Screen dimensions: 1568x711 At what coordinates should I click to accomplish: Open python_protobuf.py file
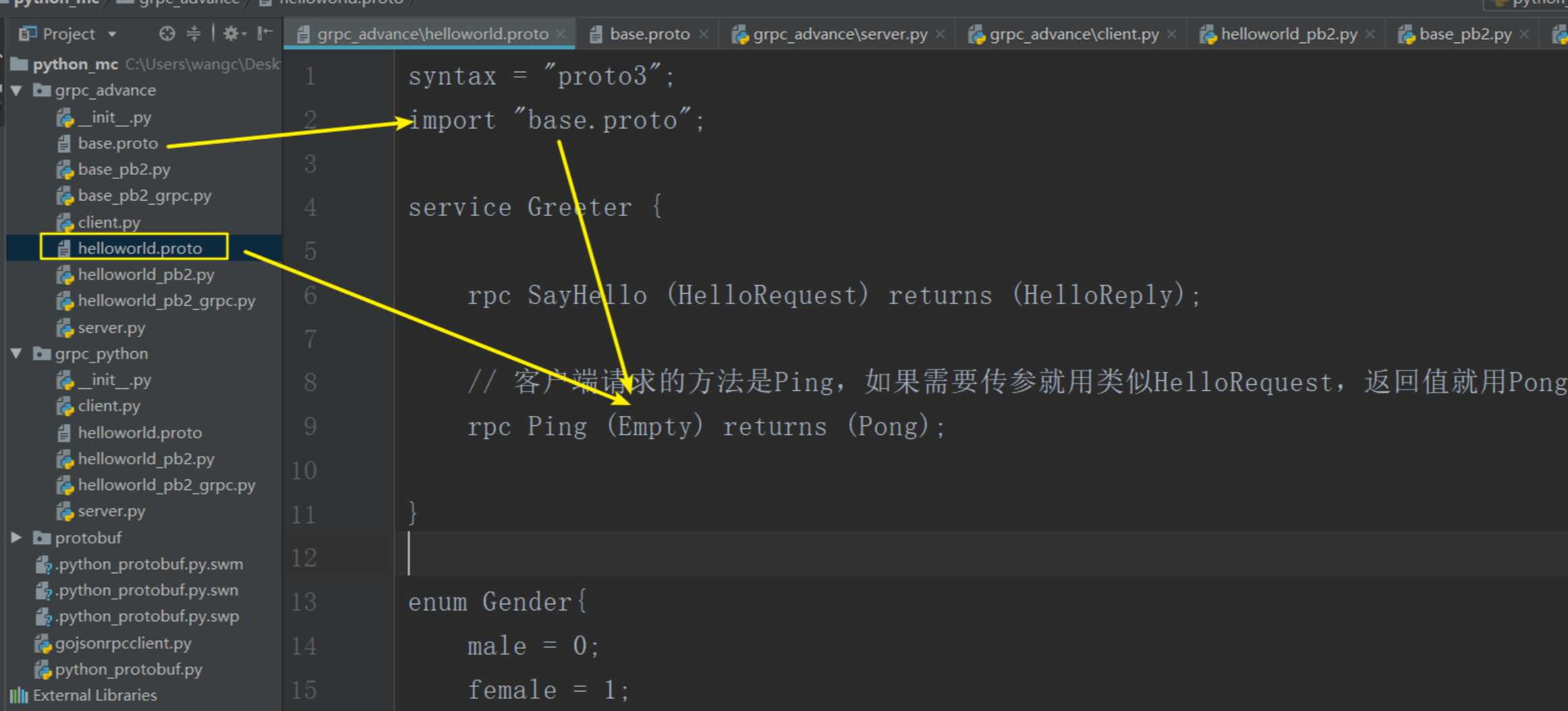click(128, 669)
